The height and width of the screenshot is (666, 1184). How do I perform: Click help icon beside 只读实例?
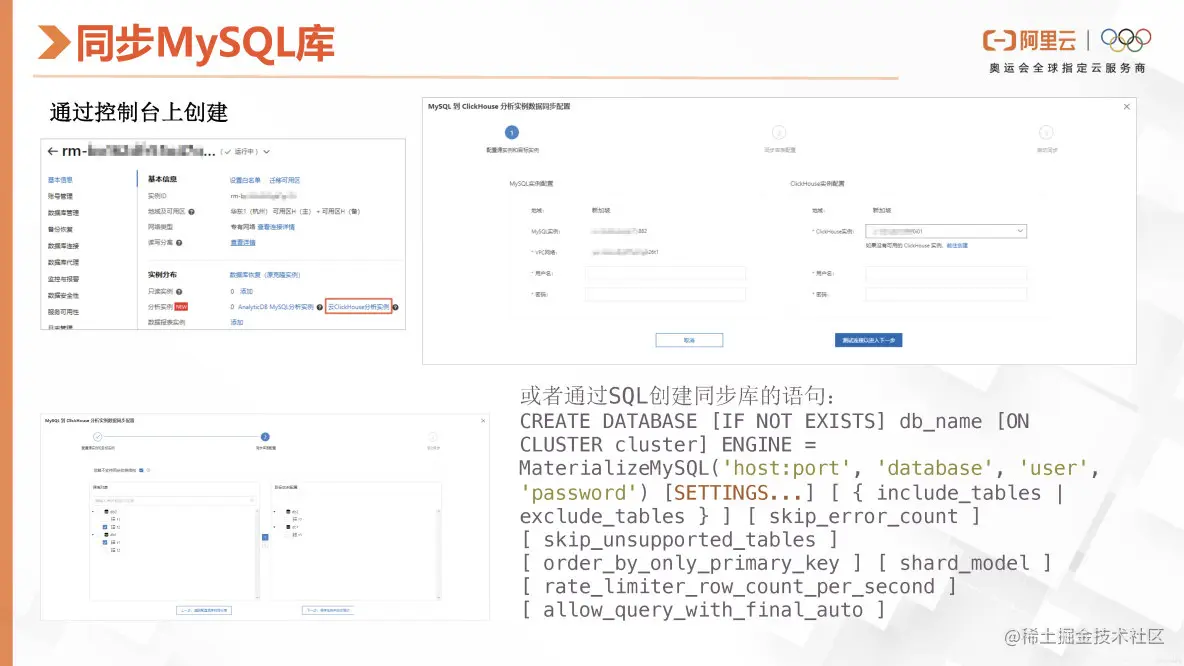click(x=179, y=291)
